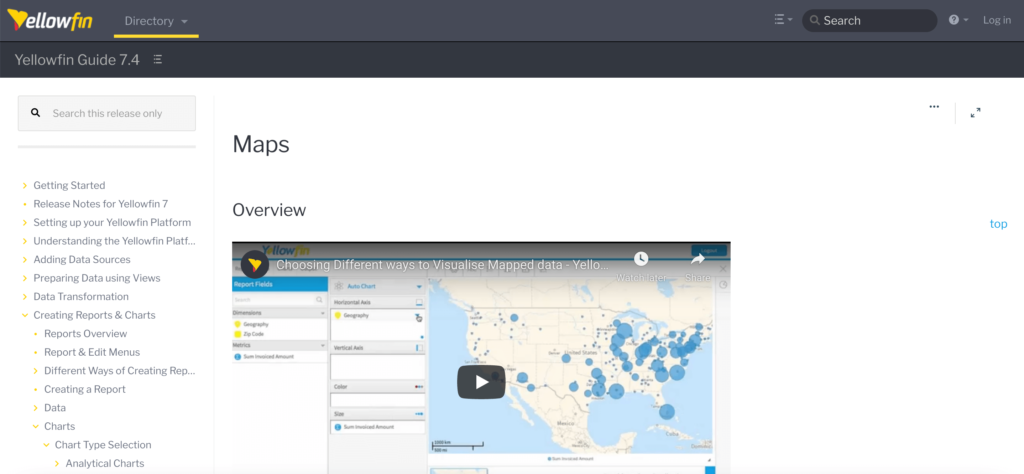This screenshot has width=1024, height=474.
Task: Collapse Creating Reports & Charts section
Action: click(x=25, y=315)
